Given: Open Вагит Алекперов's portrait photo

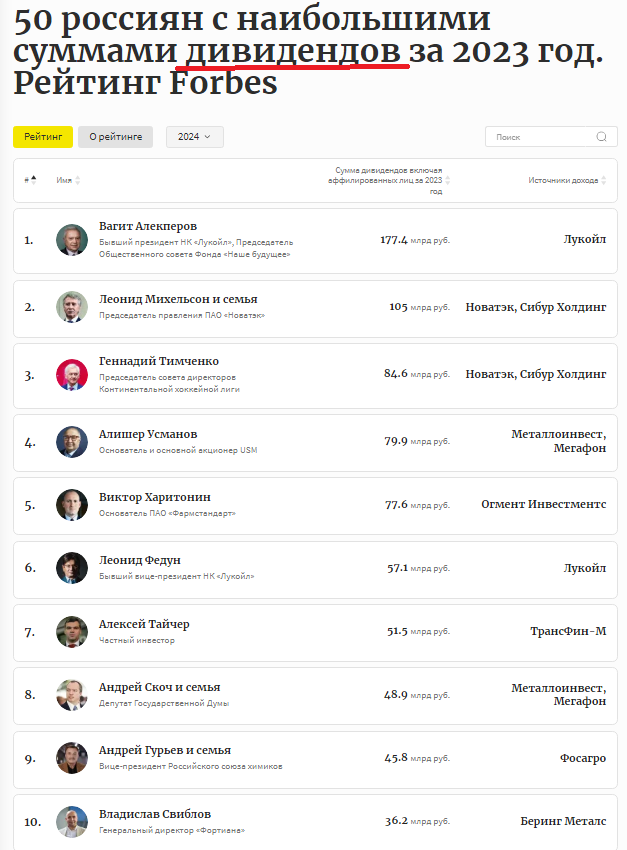Looking at the screenshot, I should [x=72, y=240].
